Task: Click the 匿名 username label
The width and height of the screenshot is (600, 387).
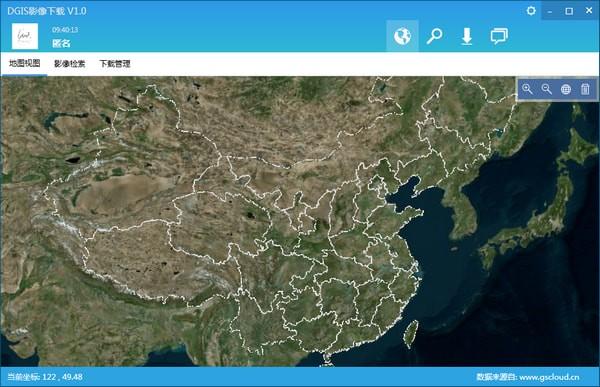Action: click(61, 43)
